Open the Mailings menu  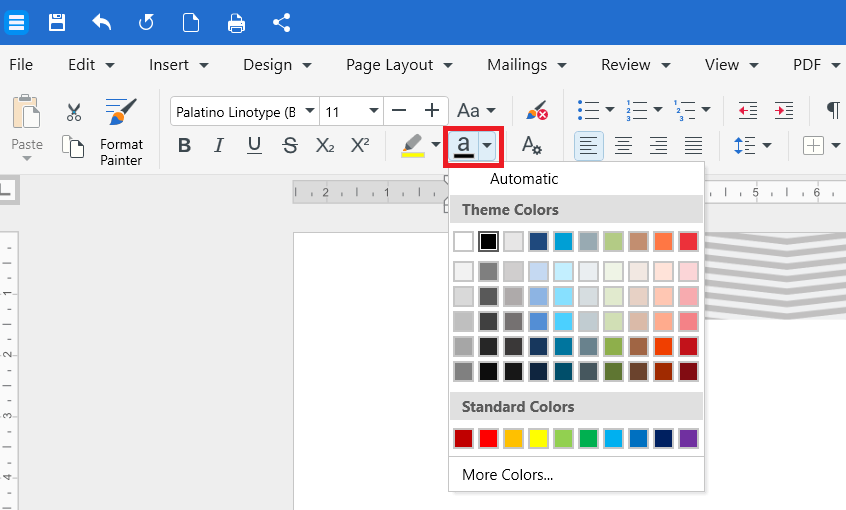tap(527, 65)
